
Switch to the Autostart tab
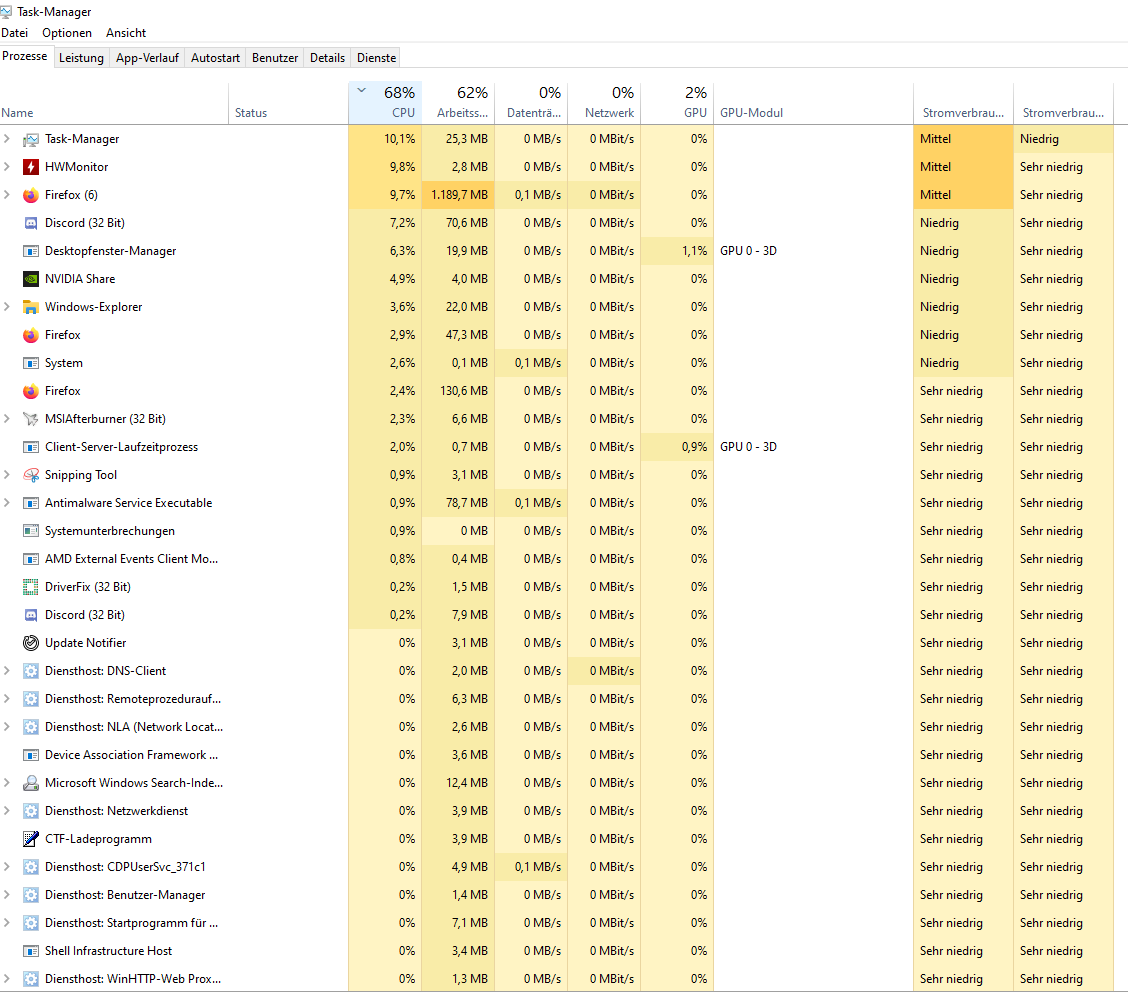pyautogui.click(x=215, y=58)
